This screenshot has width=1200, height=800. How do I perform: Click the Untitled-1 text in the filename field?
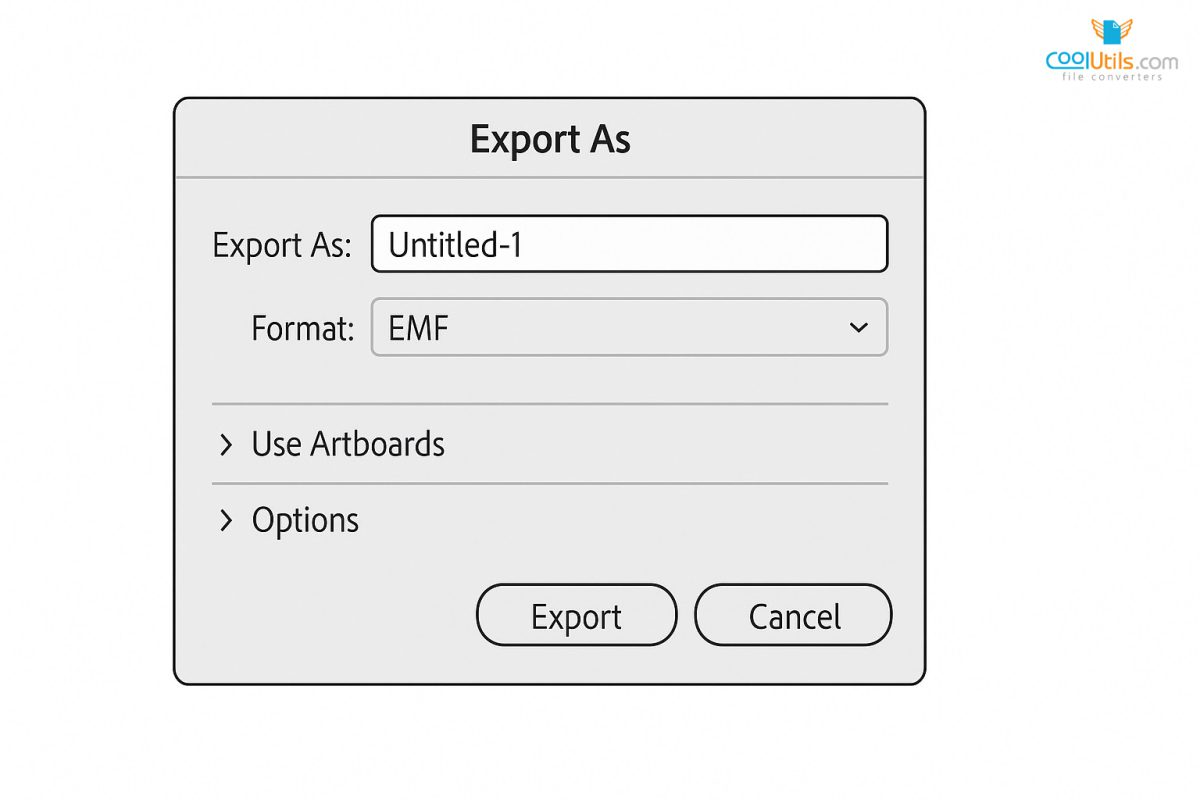tap(455, 245)
